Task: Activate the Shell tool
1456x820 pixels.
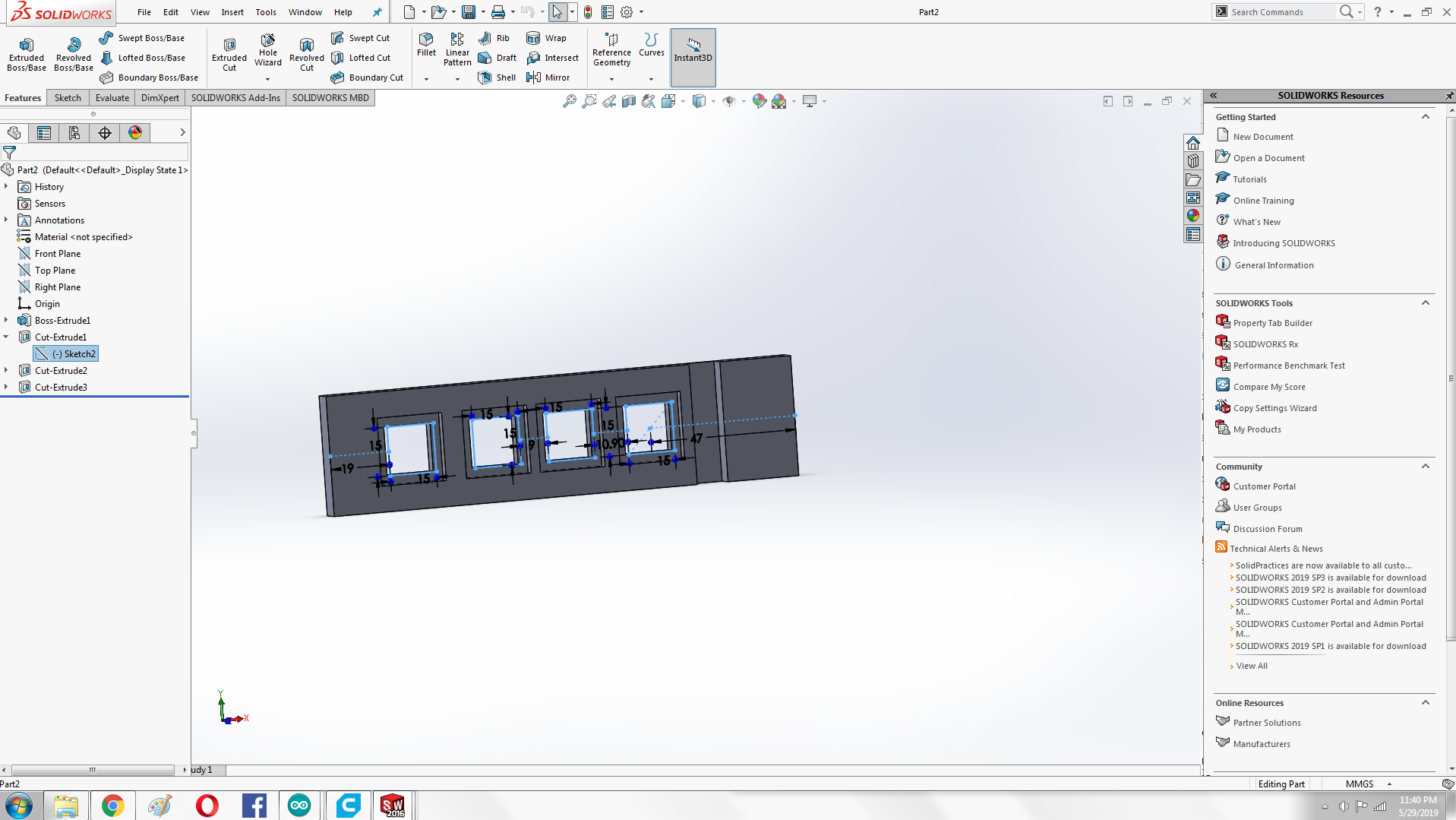Action: click(497, 78)
